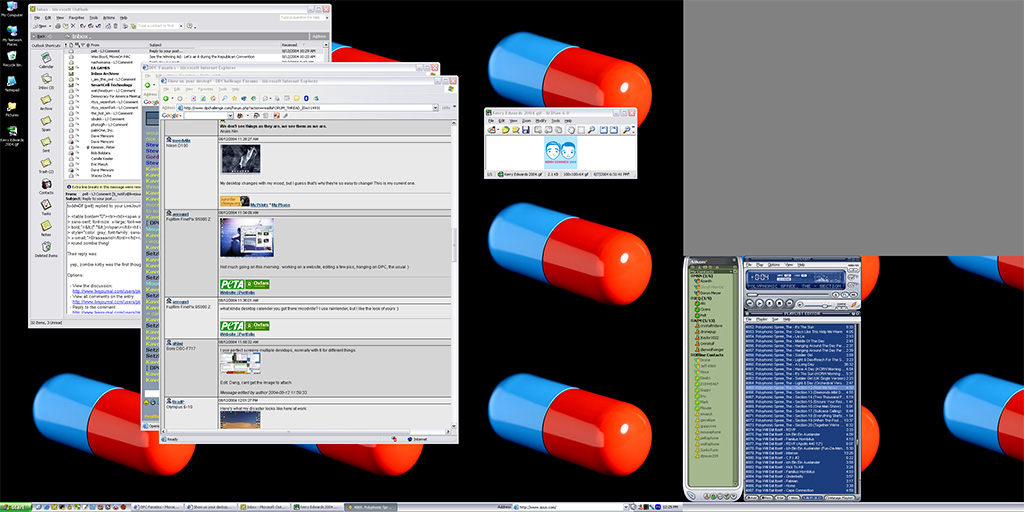Open My Computer desktop icon
Image resolution: width=1024 pixels, height=512 pixels.
[x=11, y=9]
